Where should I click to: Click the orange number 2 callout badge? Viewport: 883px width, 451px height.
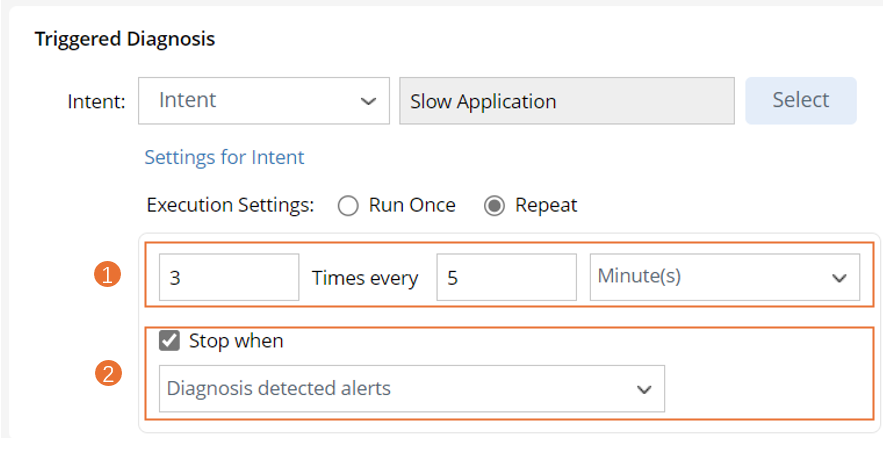pos(108,374)
